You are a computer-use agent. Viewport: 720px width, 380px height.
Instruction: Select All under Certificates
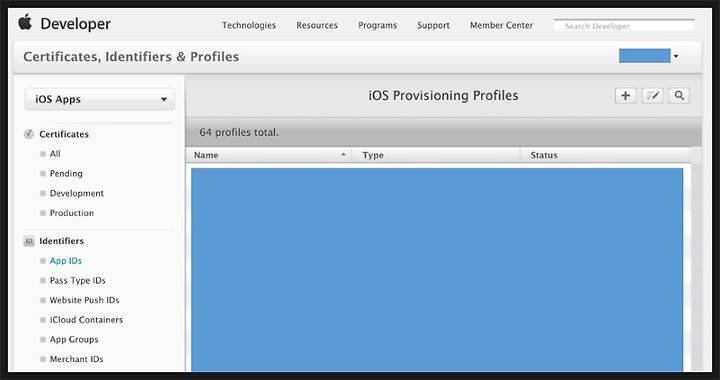(x=55, y=154)
